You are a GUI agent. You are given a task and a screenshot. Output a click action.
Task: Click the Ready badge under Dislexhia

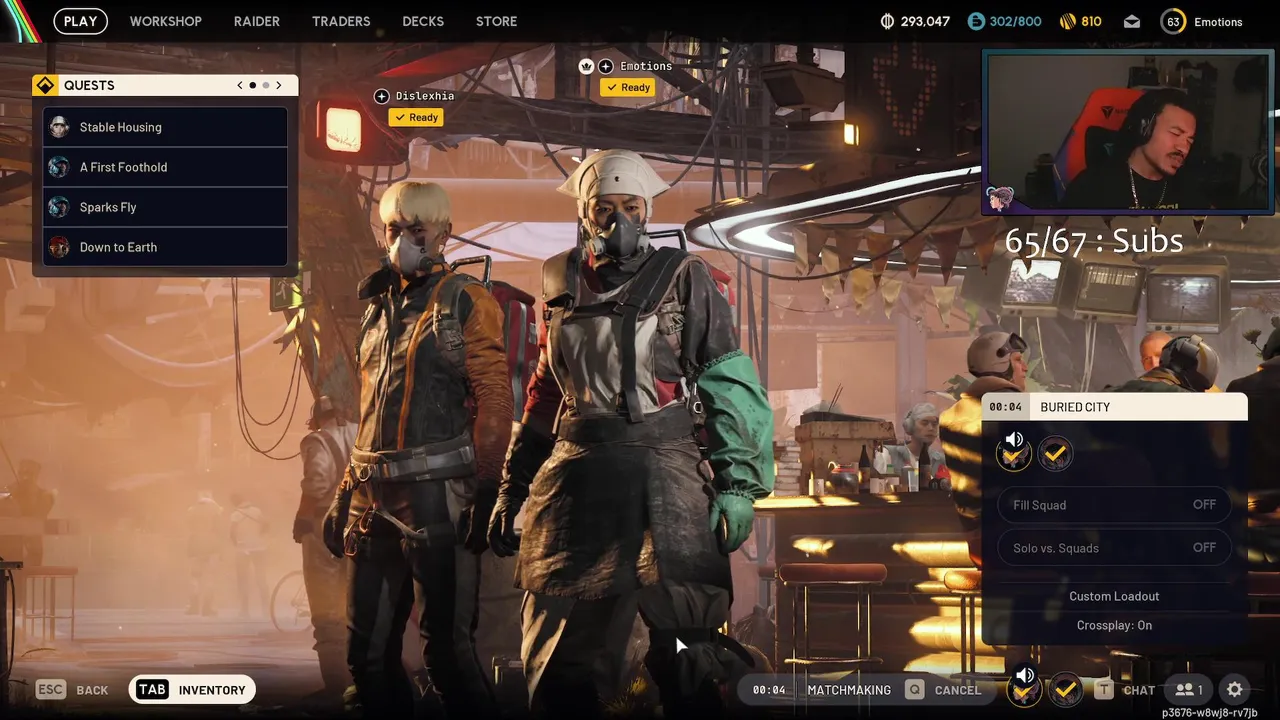[x=416, y=117]
